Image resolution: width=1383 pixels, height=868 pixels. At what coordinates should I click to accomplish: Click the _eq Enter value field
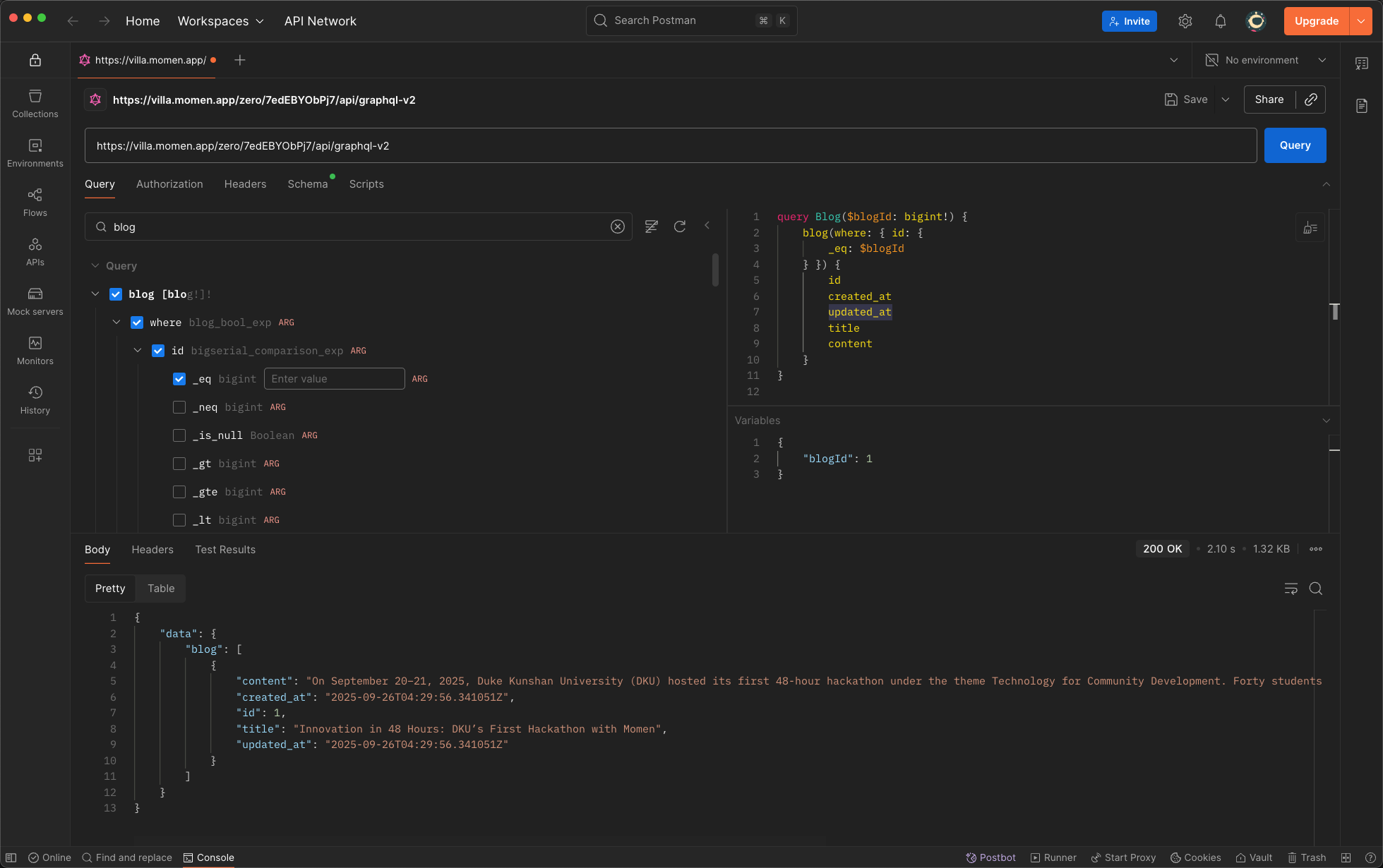[x=334, y=379]
